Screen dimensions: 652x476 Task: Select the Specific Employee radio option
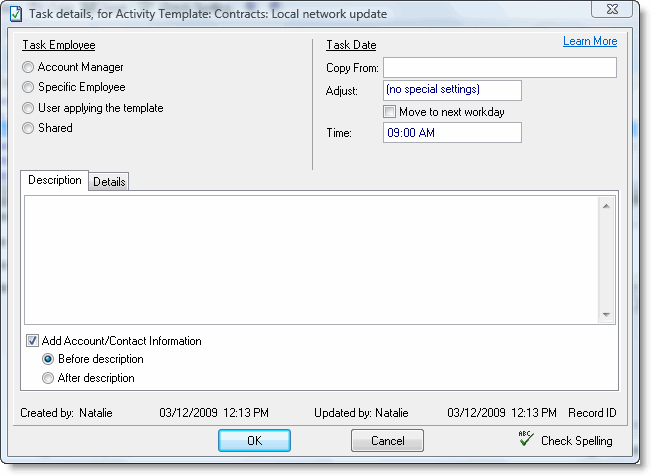coord(28,88)
